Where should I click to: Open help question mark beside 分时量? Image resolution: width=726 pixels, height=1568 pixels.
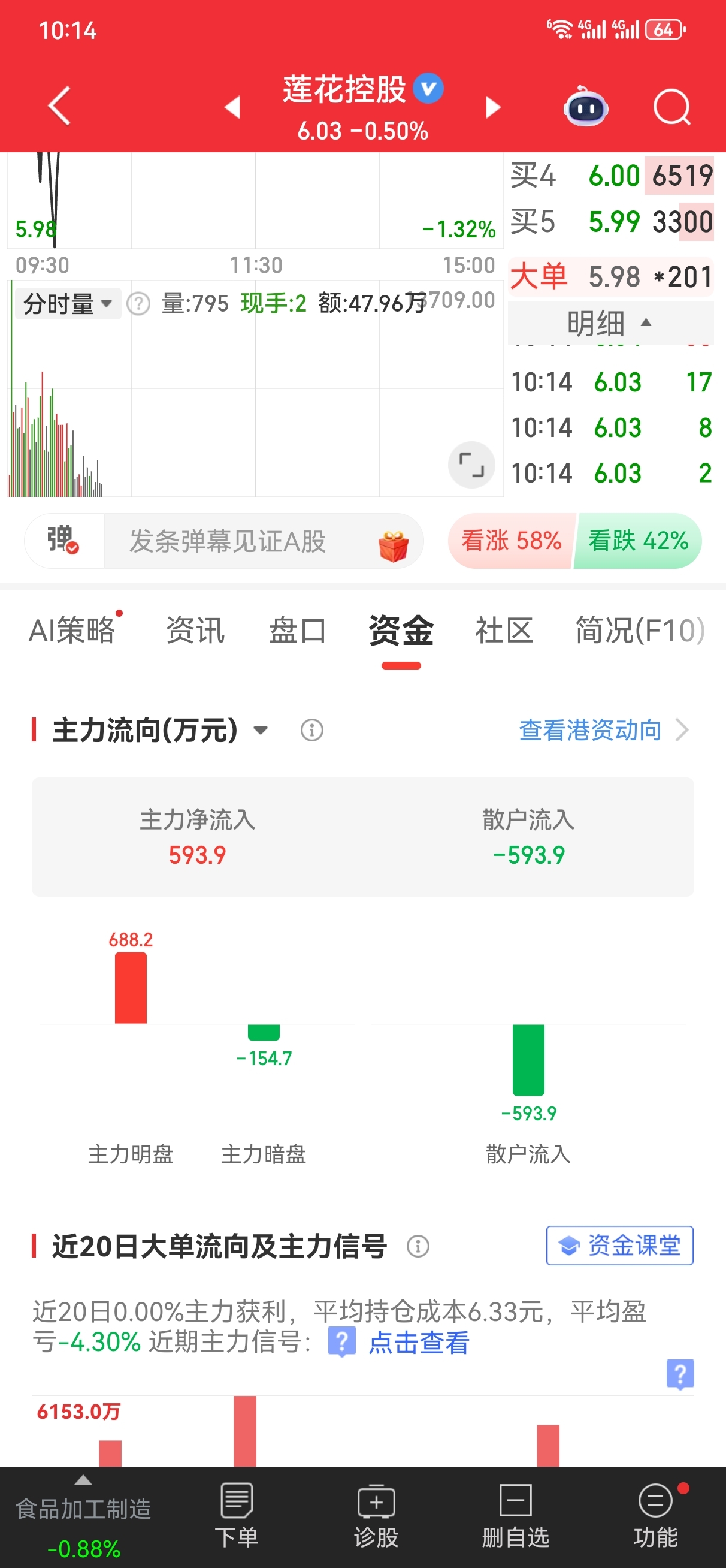coord(139,303)
